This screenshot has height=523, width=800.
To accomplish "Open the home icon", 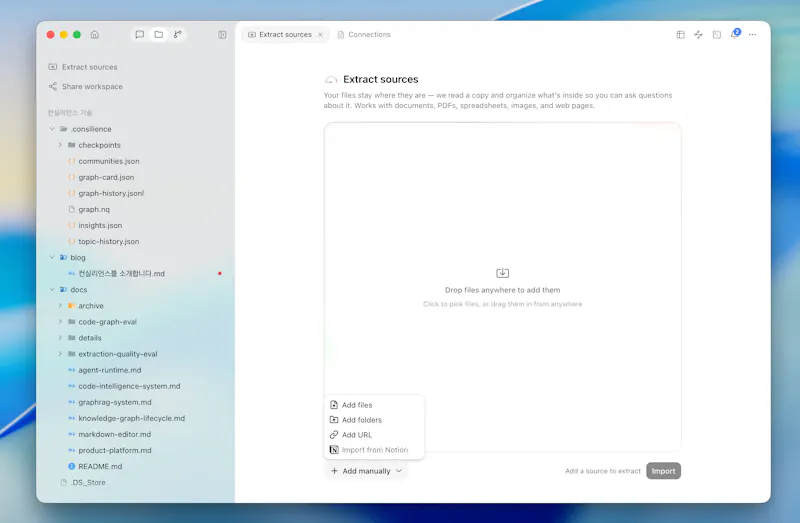I will tap(94, 35).
